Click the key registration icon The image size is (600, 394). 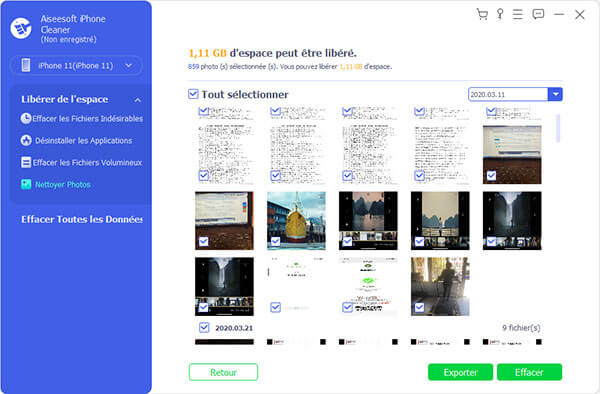point(500,14)
